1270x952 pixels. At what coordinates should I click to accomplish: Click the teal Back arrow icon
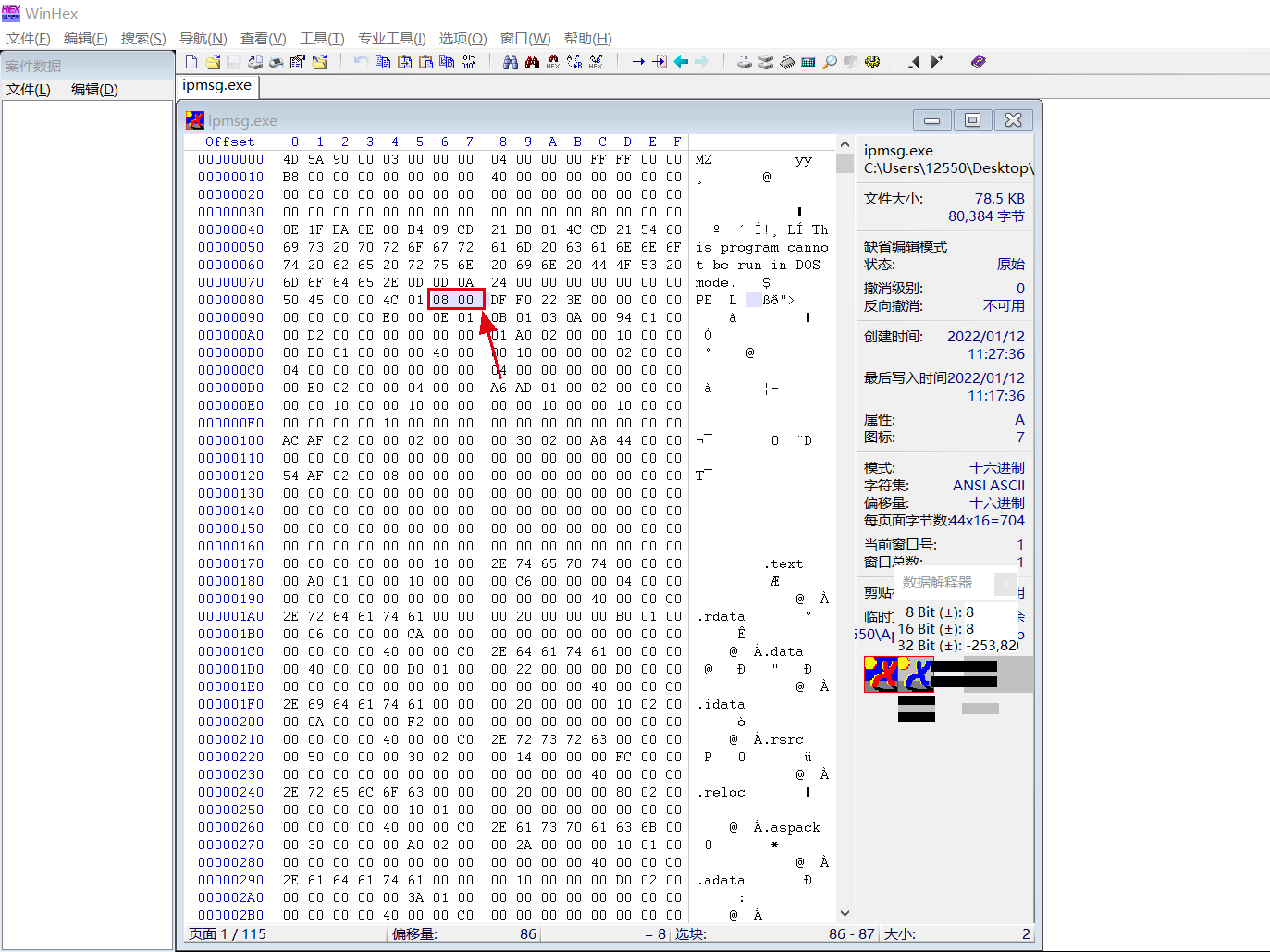point(681,62)
